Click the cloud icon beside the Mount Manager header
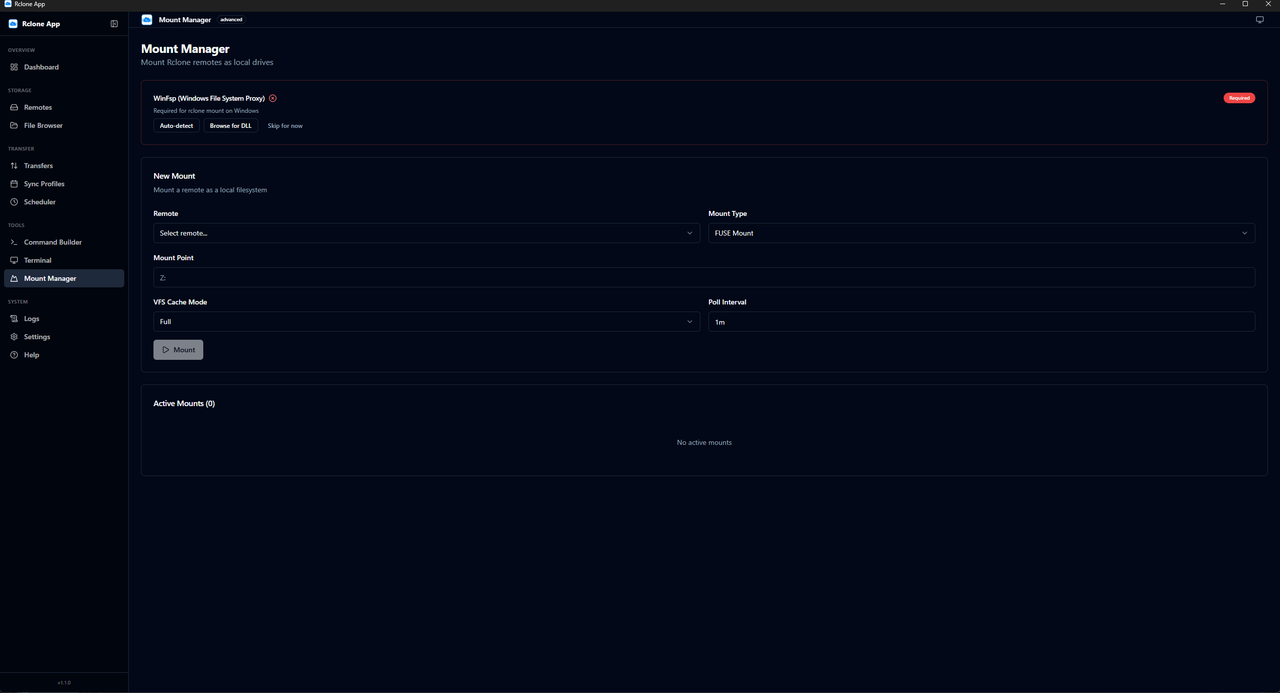 (147, 19)
